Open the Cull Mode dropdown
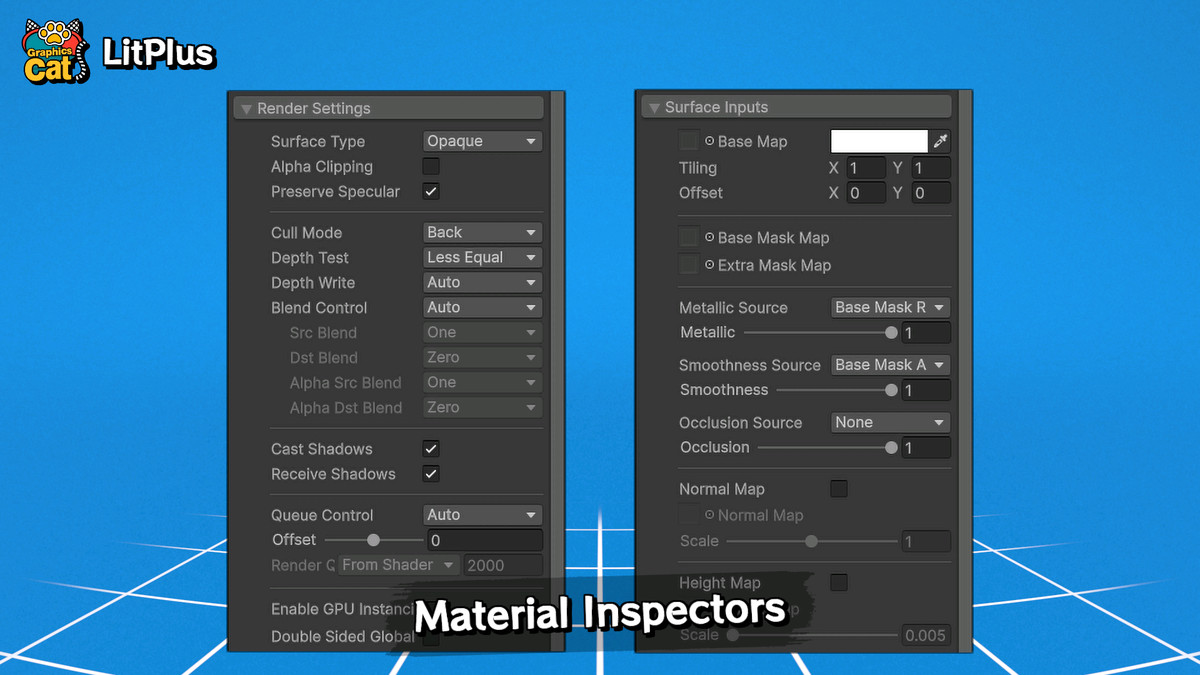Image resolution: width=1200 pixels, height=675 pixels. click(x=482, y=232)
